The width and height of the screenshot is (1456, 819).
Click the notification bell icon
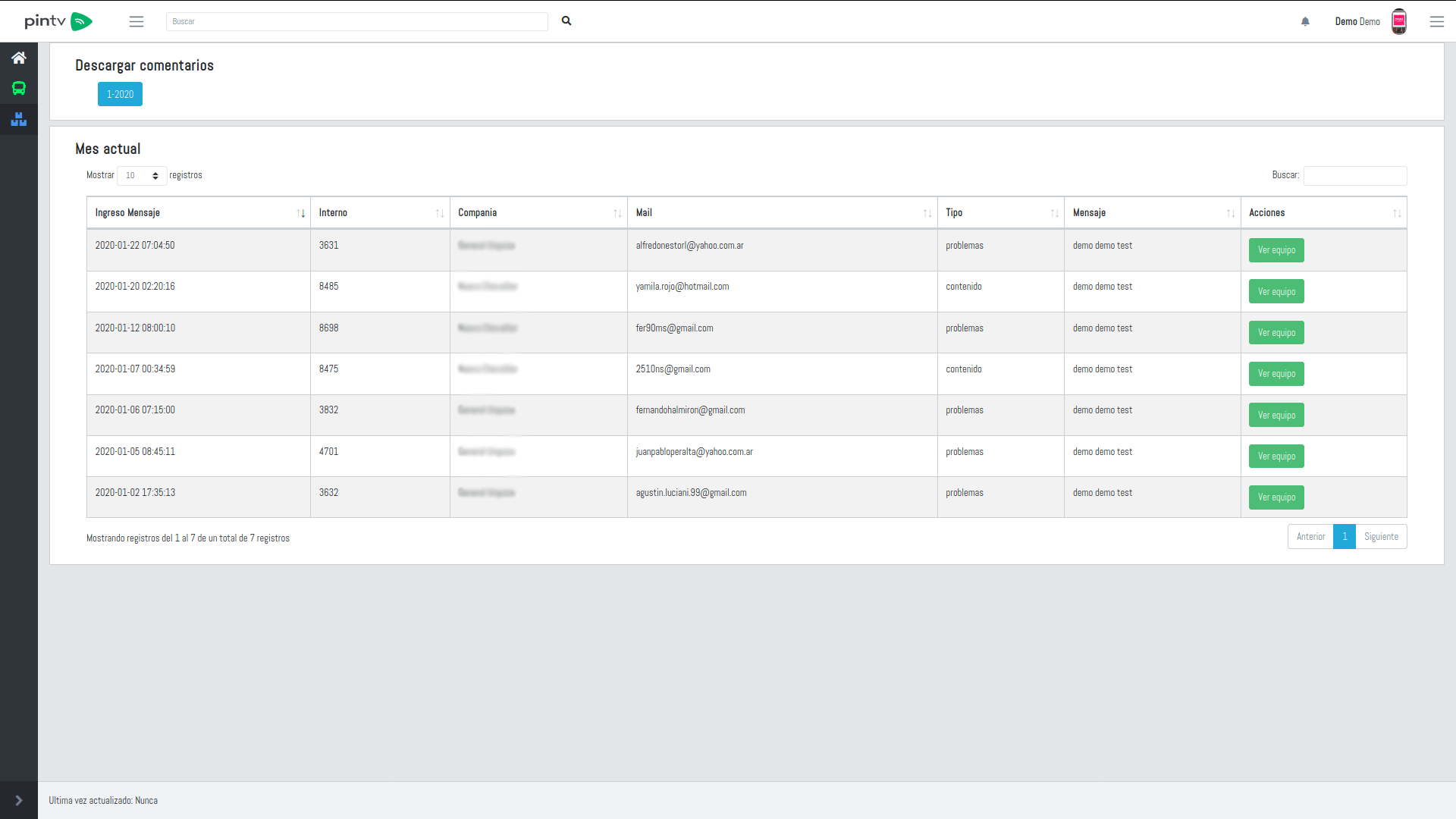coord(1305,21)
